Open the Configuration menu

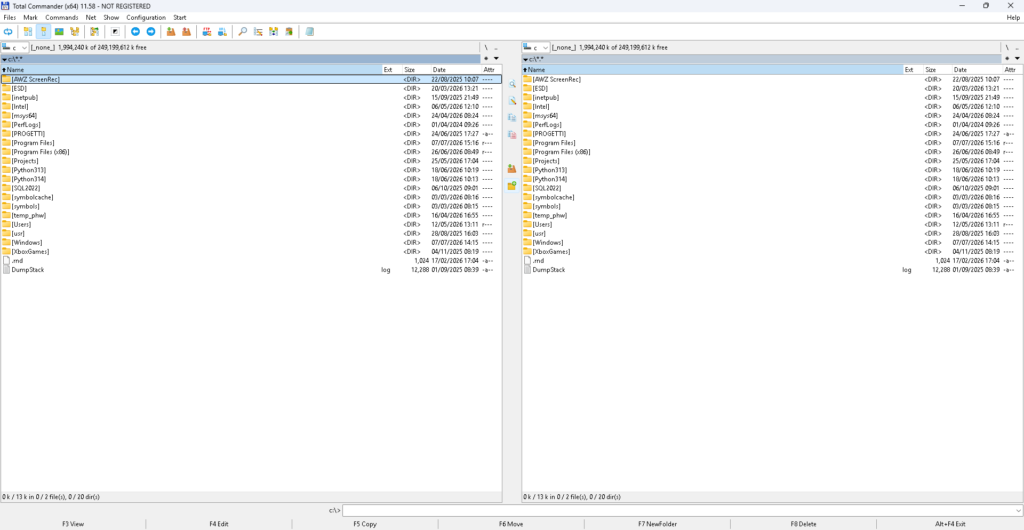(146, 18)
